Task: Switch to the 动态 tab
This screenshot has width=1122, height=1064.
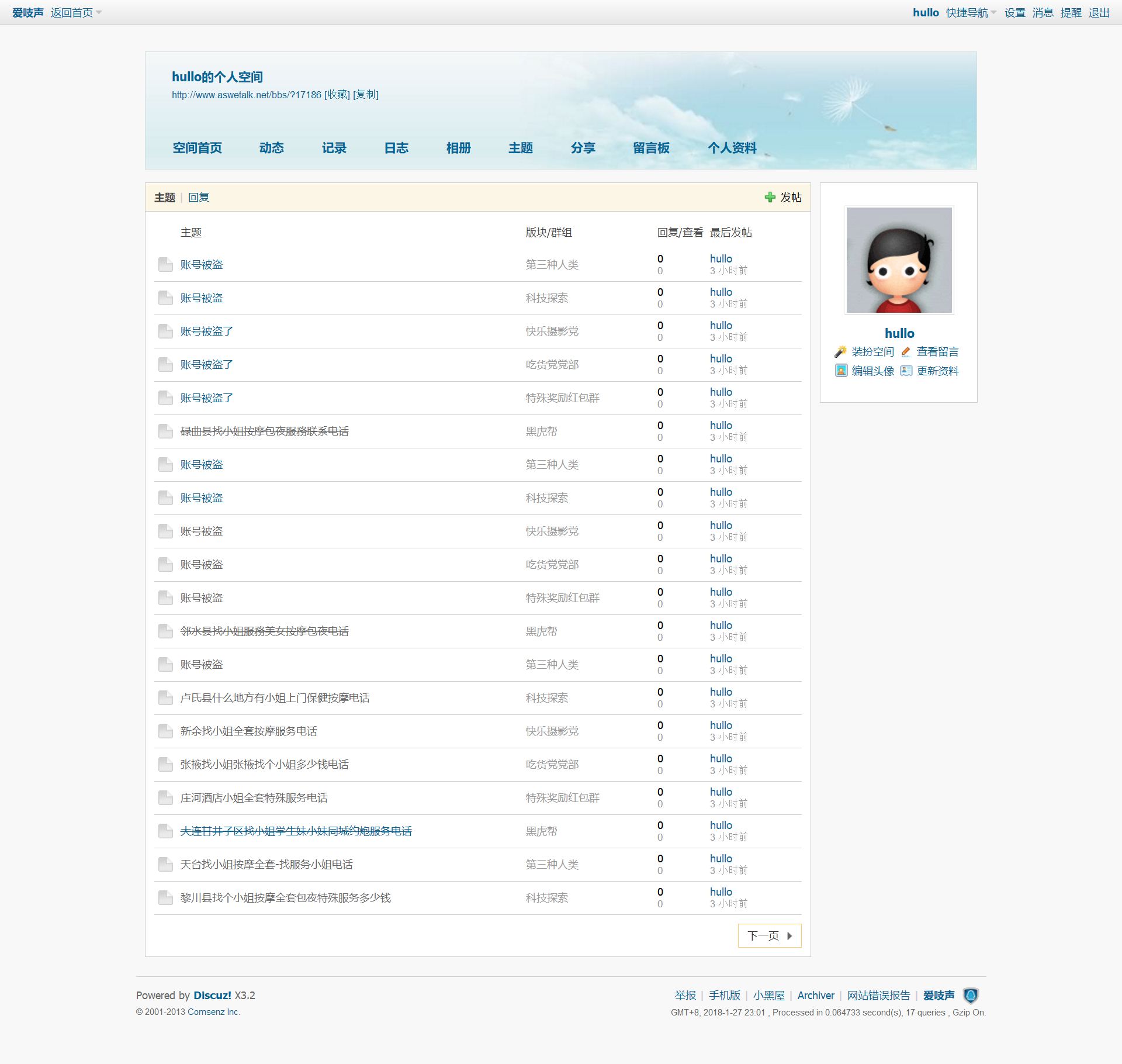Action: (x=272, y=148)
